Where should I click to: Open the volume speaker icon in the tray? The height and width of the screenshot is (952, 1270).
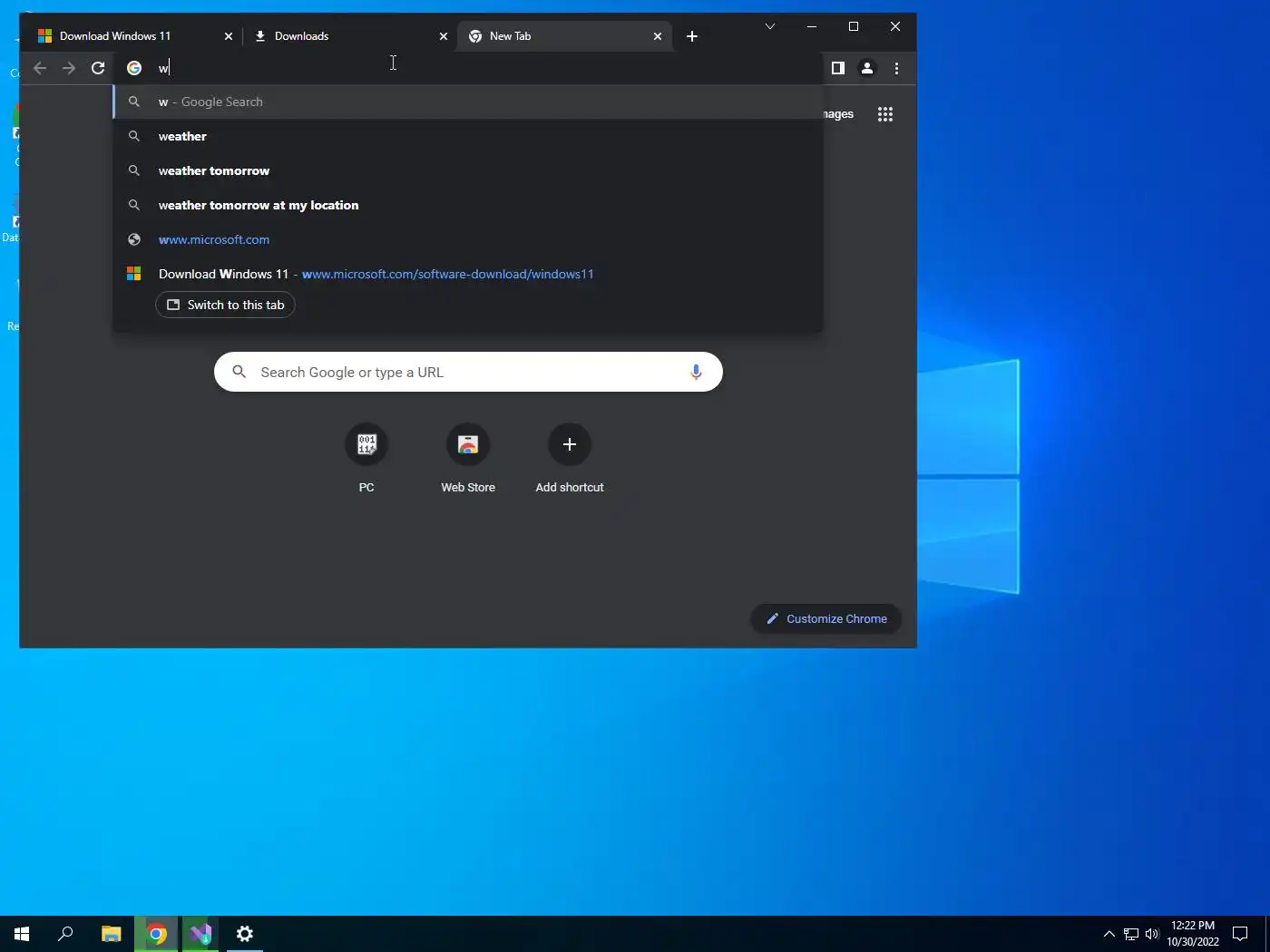click(x=1152, y=934)
